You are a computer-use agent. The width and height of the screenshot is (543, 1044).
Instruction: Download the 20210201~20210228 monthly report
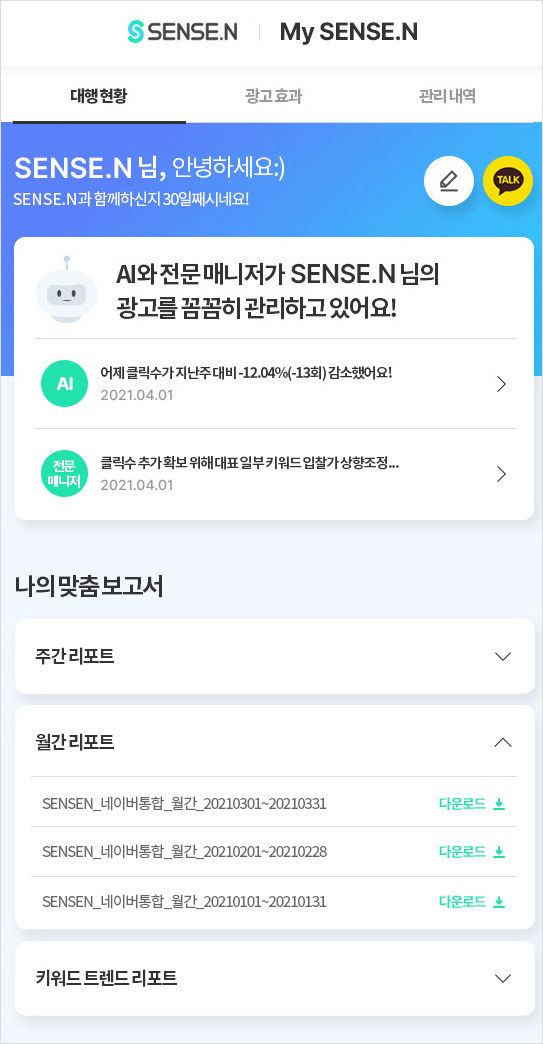472,852
